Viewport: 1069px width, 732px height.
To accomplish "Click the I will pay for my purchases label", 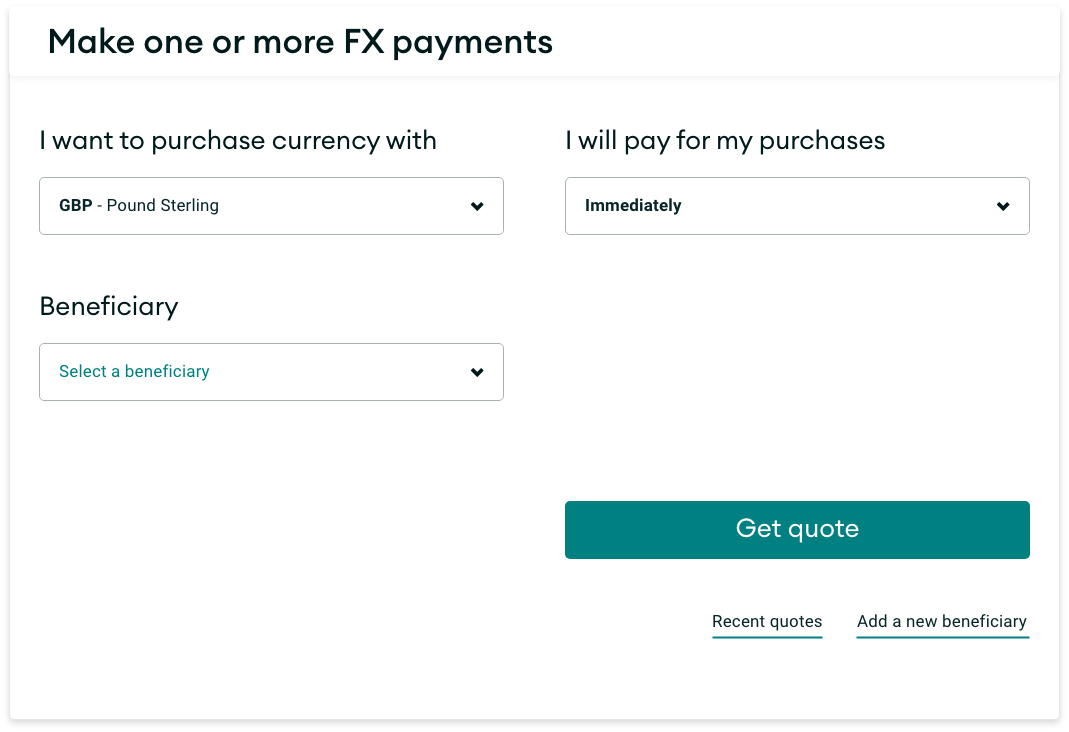I will point(725,141).
